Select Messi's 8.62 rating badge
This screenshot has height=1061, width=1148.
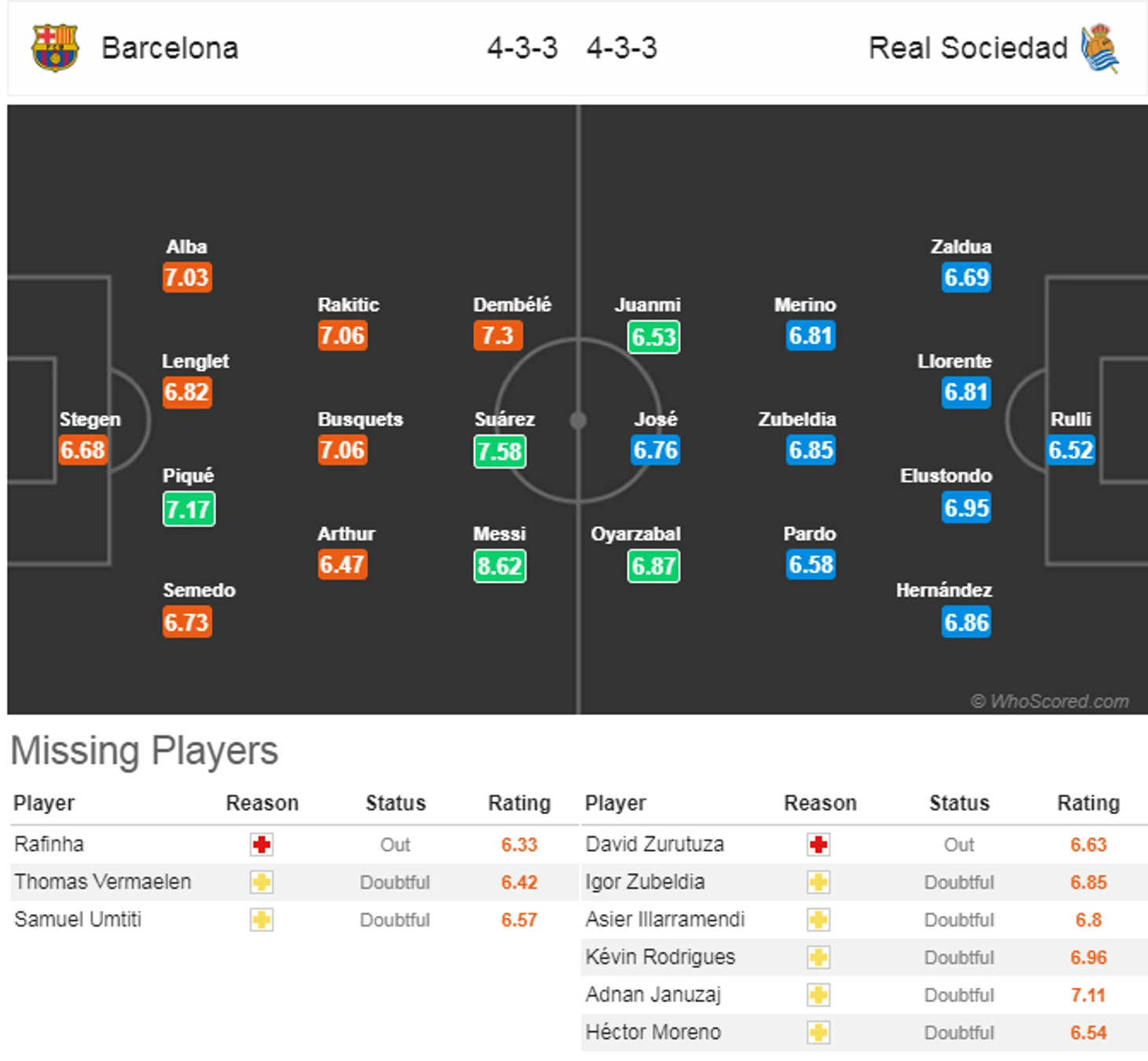pos(500,566)
